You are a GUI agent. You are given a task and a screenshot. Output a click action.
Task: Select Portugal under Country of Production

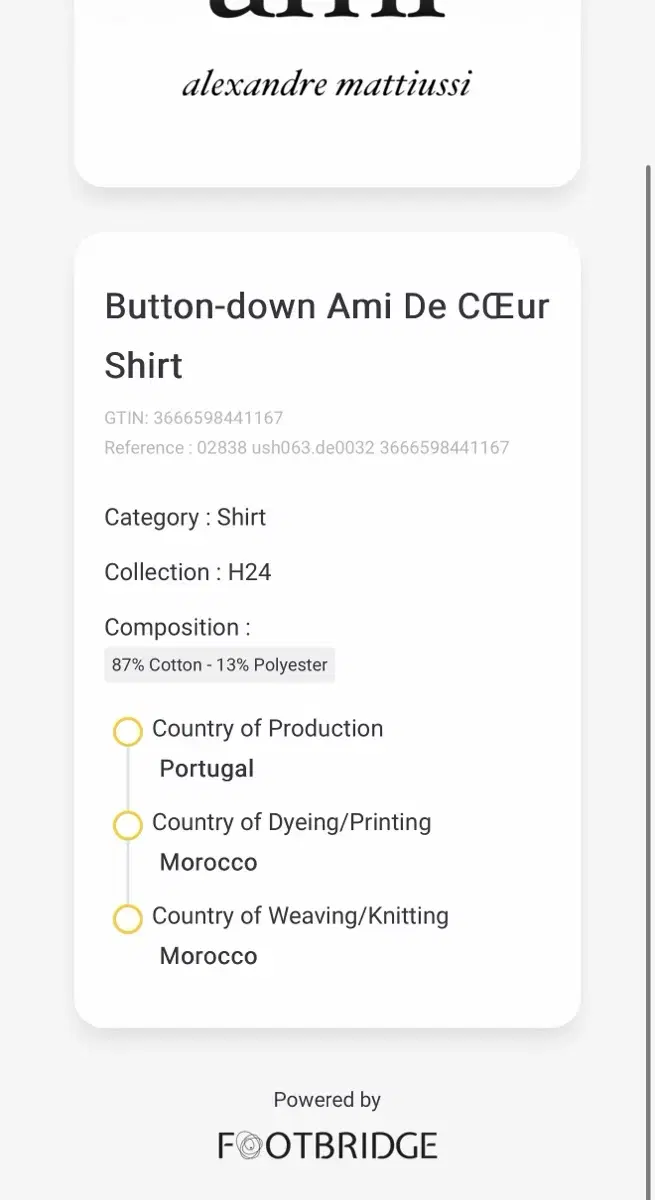[x=207, y=769]
